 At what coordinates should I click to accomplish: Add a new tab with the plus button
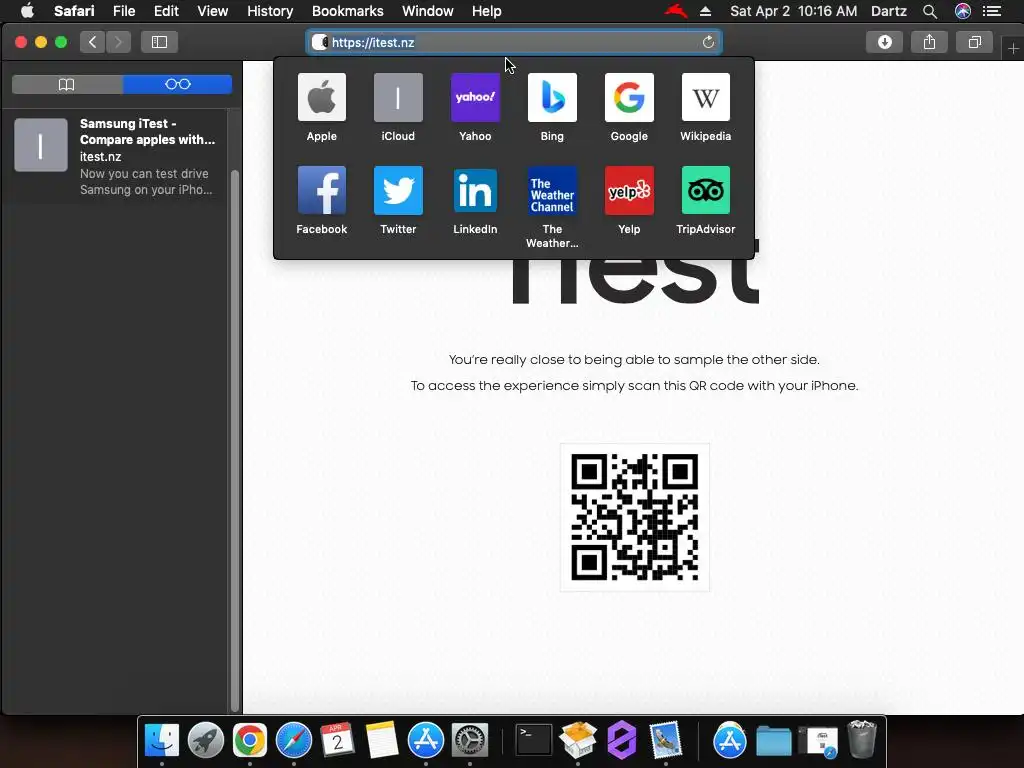point(1013,48)
